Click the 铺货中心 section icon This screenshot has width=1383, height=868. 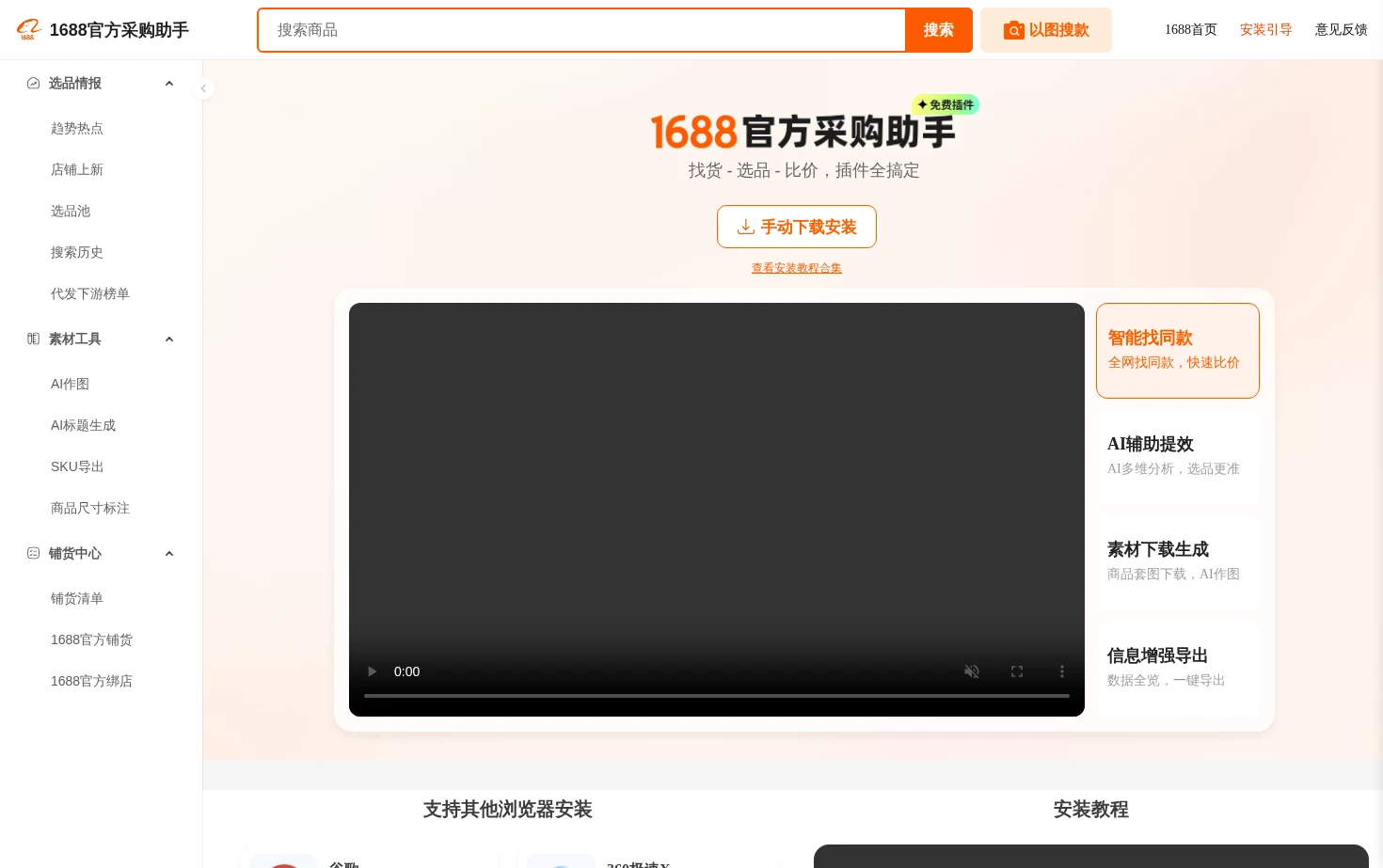point(34,553)
